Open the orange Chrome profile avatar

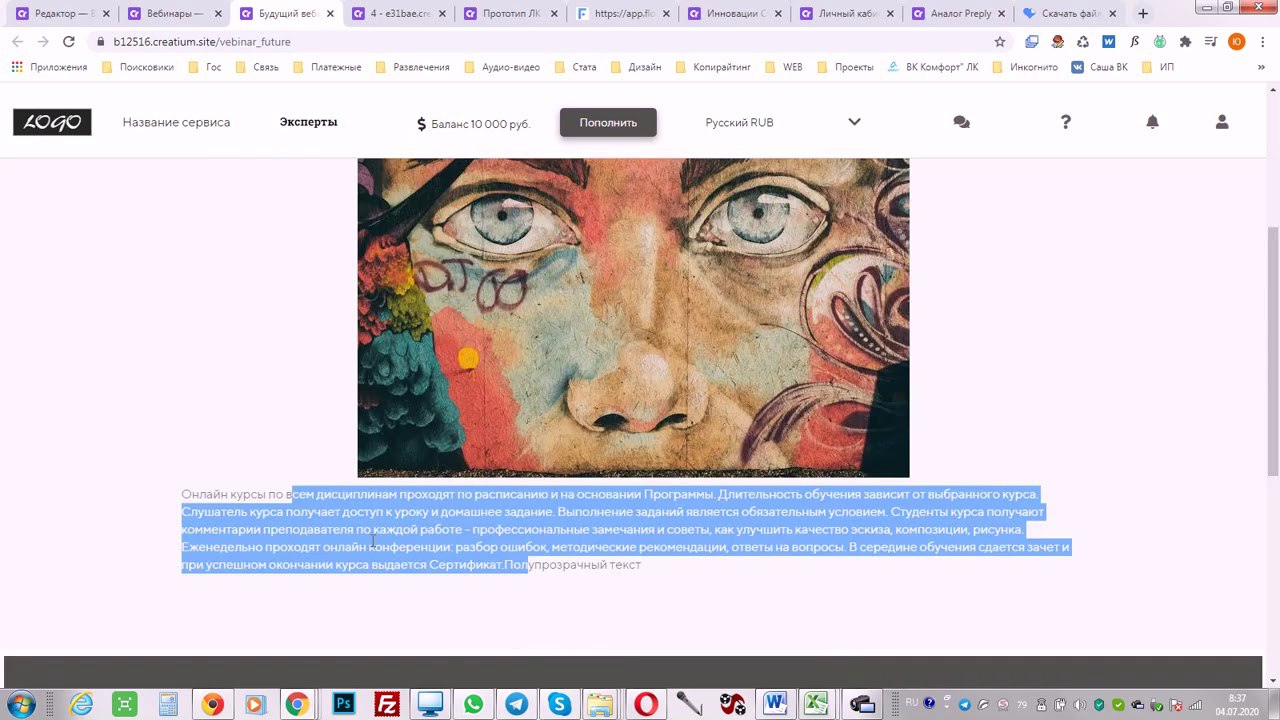tap(1237, 42)
